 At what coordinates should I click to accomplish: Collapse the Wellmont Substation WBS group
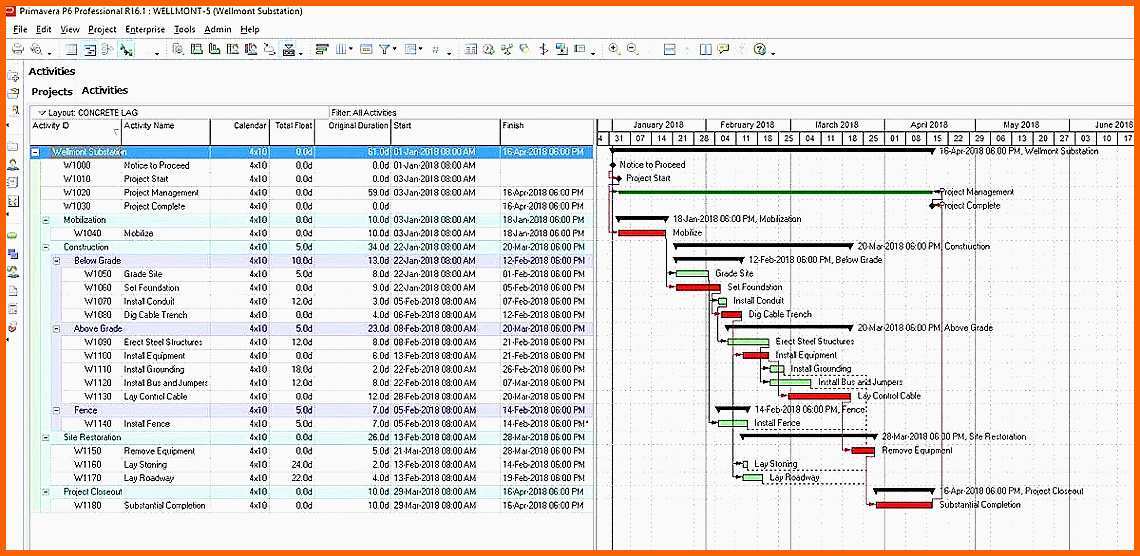pos(36,152)
